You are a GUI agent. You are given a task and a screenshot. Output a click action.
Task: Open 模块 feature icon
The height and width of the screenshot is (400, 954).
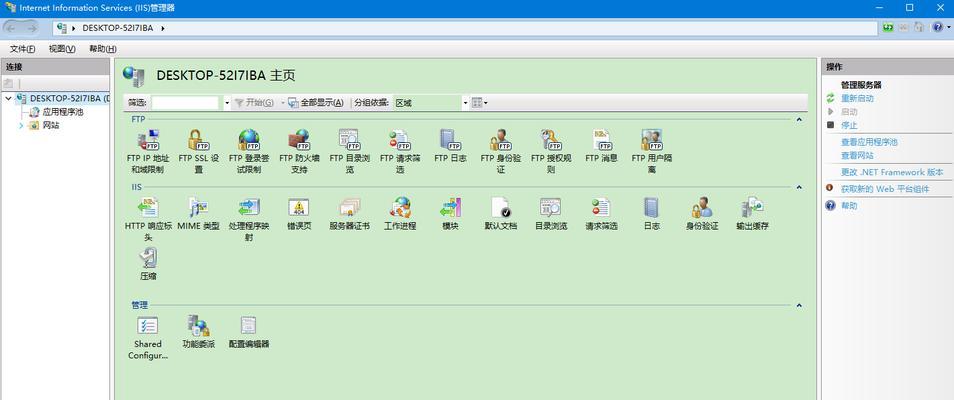450,208
